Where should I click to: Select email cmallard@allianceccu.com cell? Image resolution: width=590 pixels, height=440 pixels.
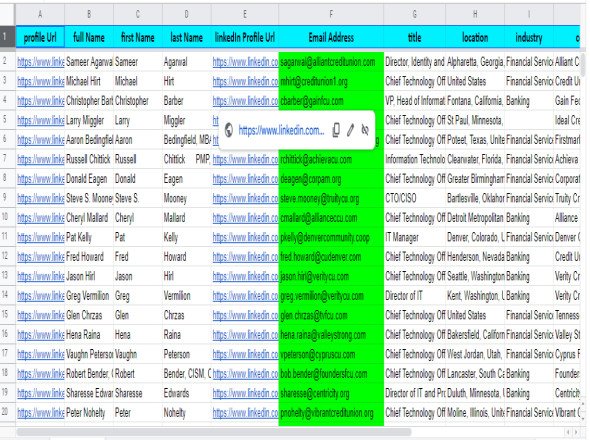point(331,218)
